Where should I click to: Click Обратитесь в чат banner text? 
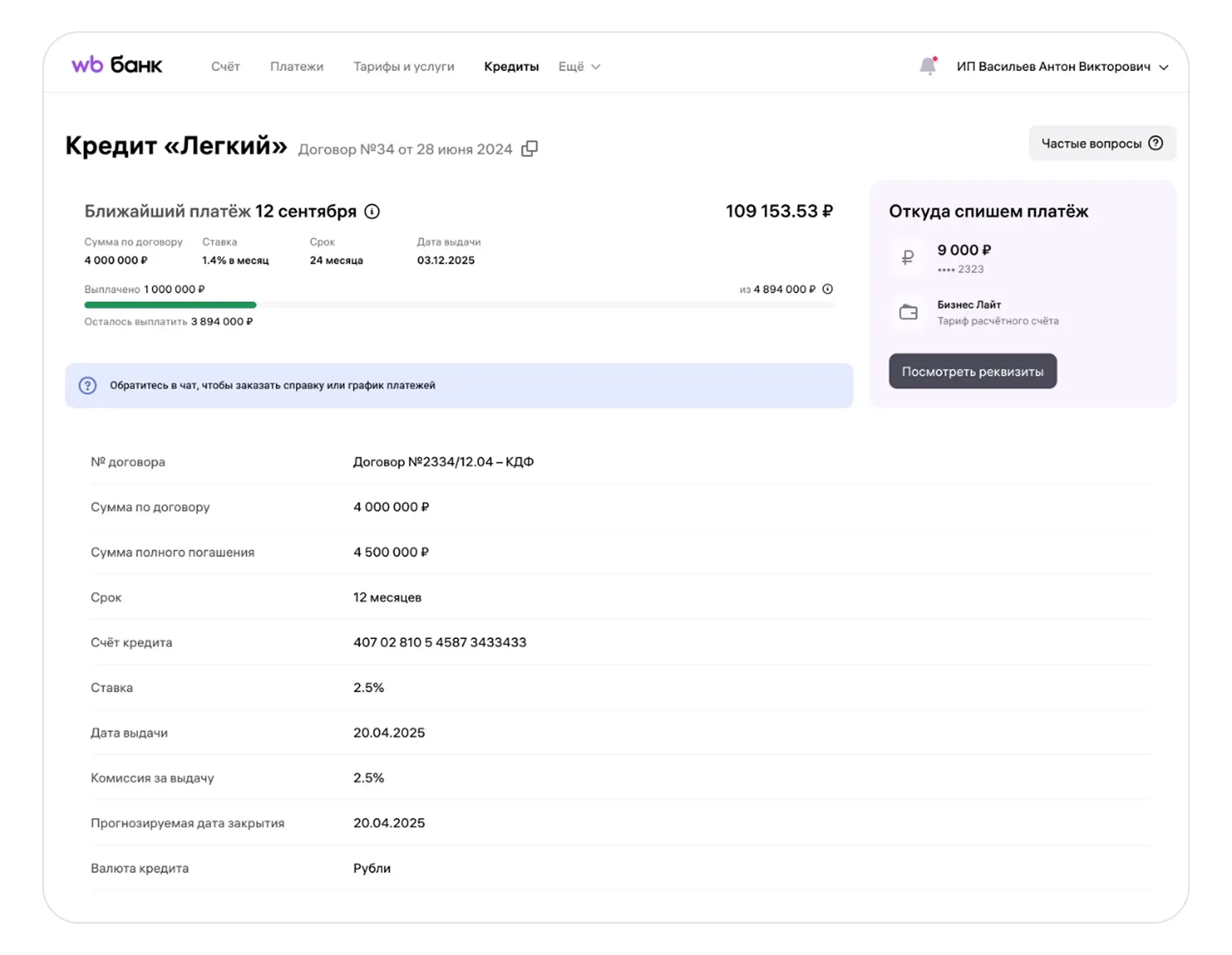tap(273, 386)
